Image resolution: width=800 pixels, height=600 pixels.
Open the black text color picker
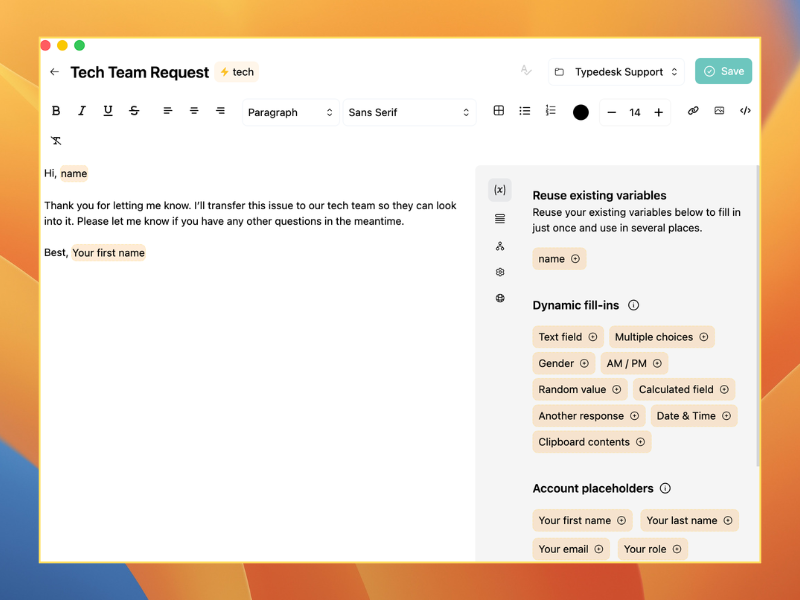point(581,112)
